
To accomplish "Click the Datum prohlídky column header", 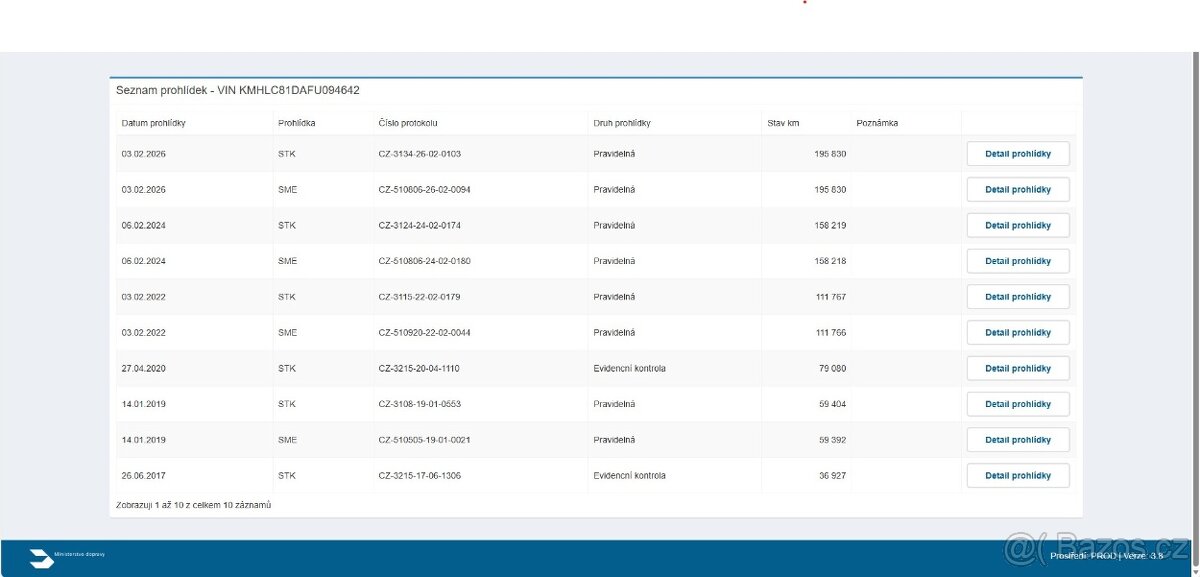I will pyautogui.click(x=153, y=123).
